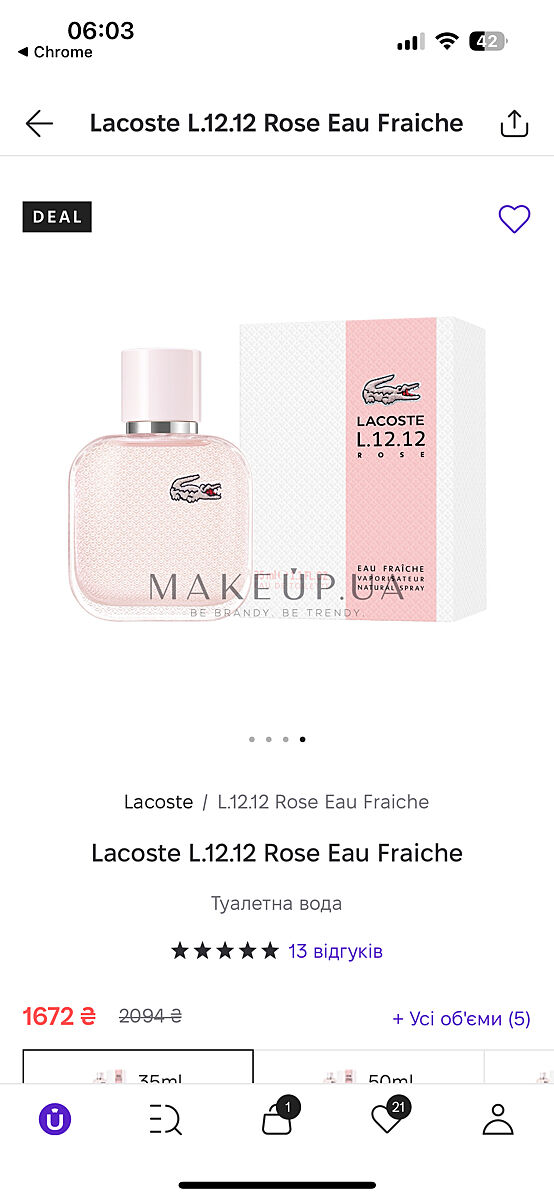Open the 13 reviews link
Screen dimensions: 554x1200
[x=335, y=951]
